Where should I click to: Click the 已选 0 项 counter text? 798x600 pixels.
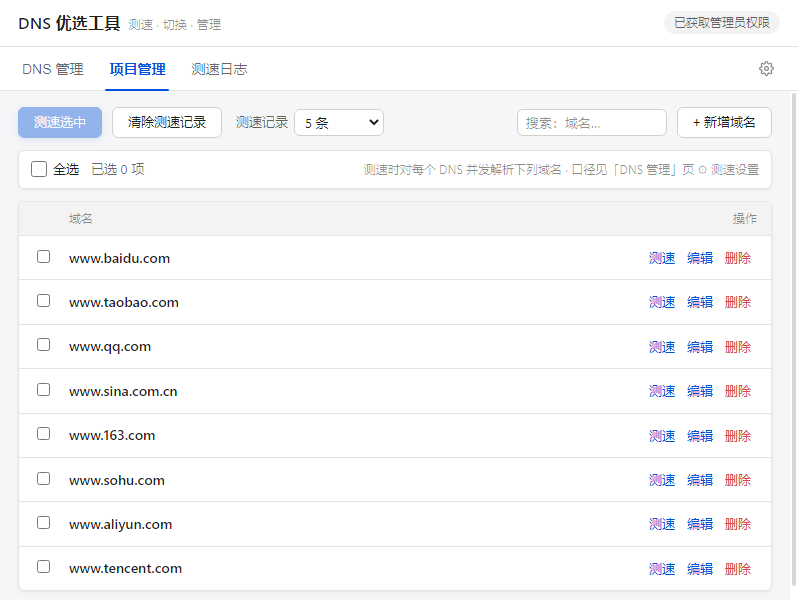coord(118,169)
